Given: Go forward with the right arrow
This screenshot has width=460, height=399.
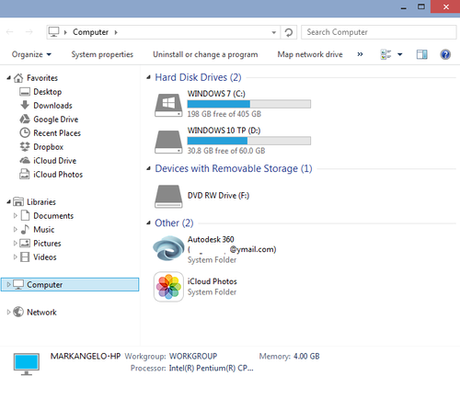Looking at the screenshot, I should [x=29, y=32].
